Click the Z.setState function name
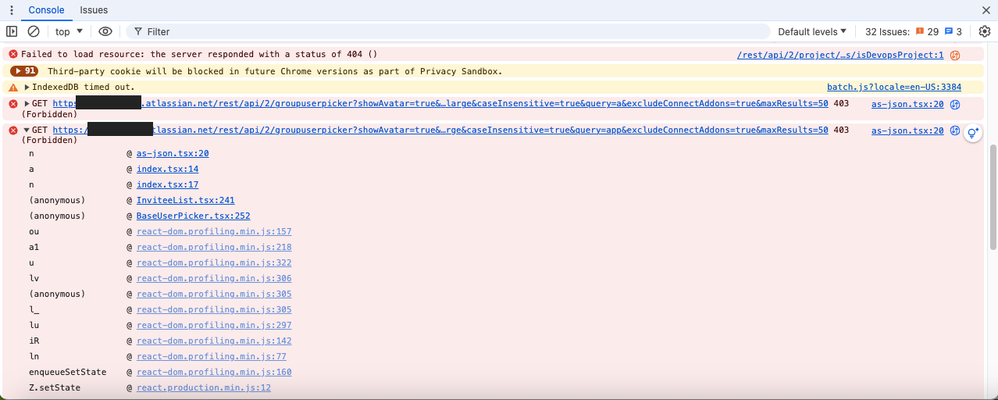Viewport: 998px width, 400px height. click(55, 388)
